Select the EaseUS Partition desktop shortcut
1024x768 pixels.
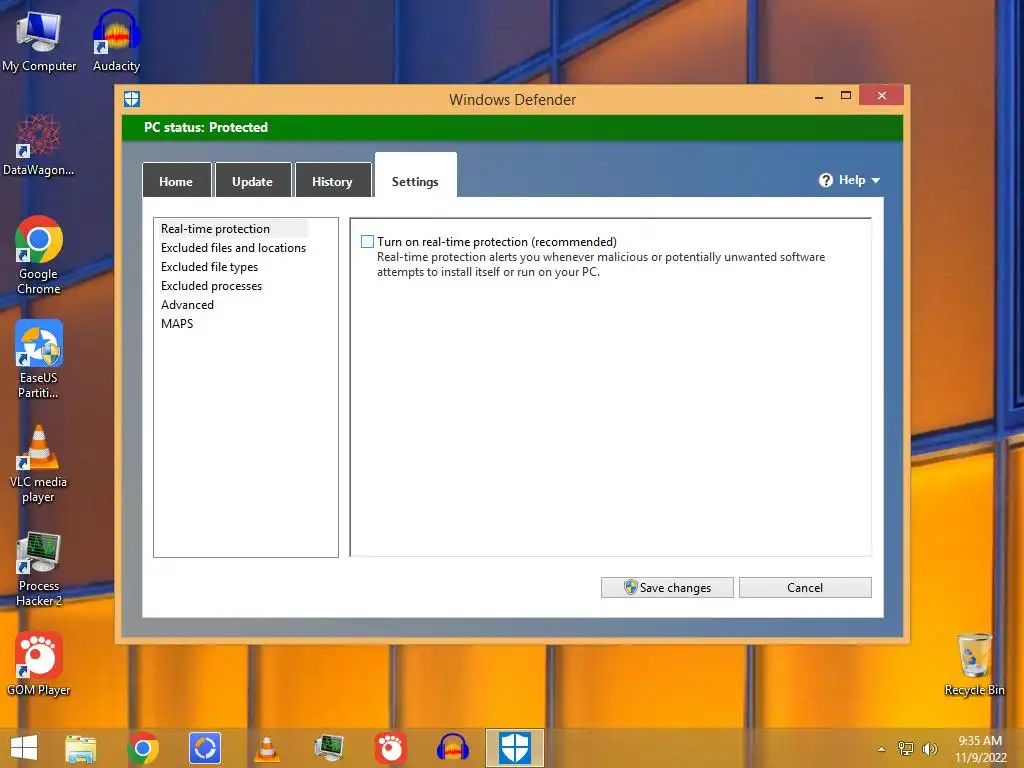[39, 359]
